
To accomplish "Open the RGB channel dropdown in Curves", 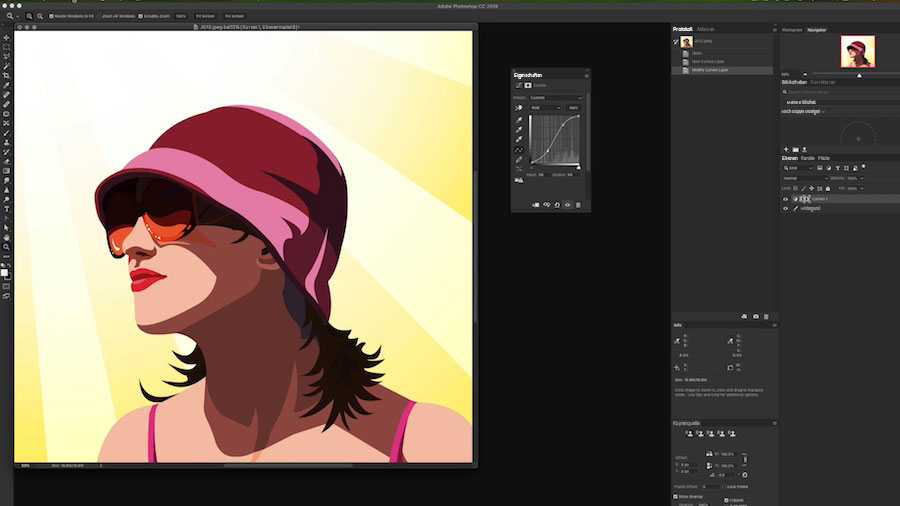I will [545, 108].
